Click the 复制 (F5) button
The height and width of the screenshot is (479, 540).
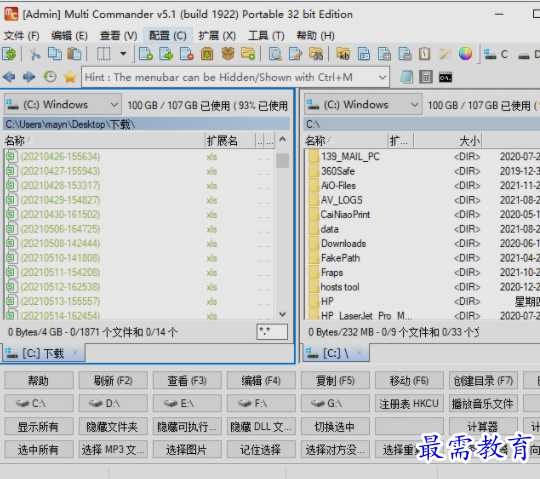tap(335, 381)
